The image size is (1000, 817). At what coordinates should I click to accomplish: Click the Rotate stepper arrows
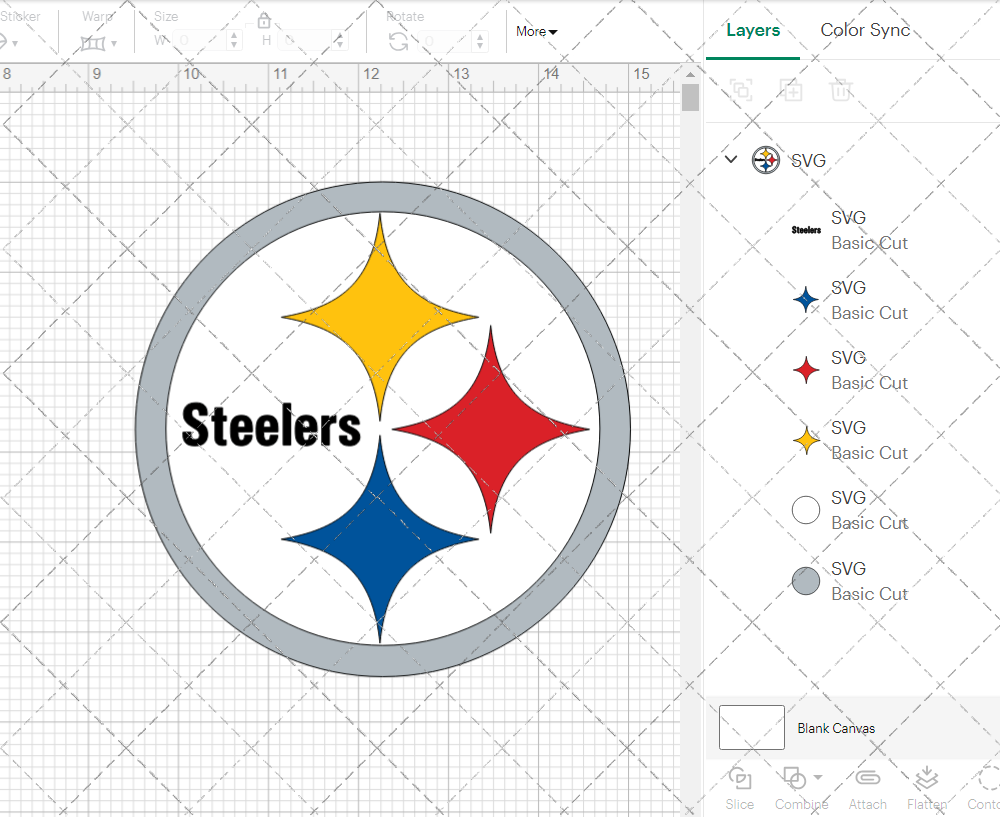(x=480, y=41)
